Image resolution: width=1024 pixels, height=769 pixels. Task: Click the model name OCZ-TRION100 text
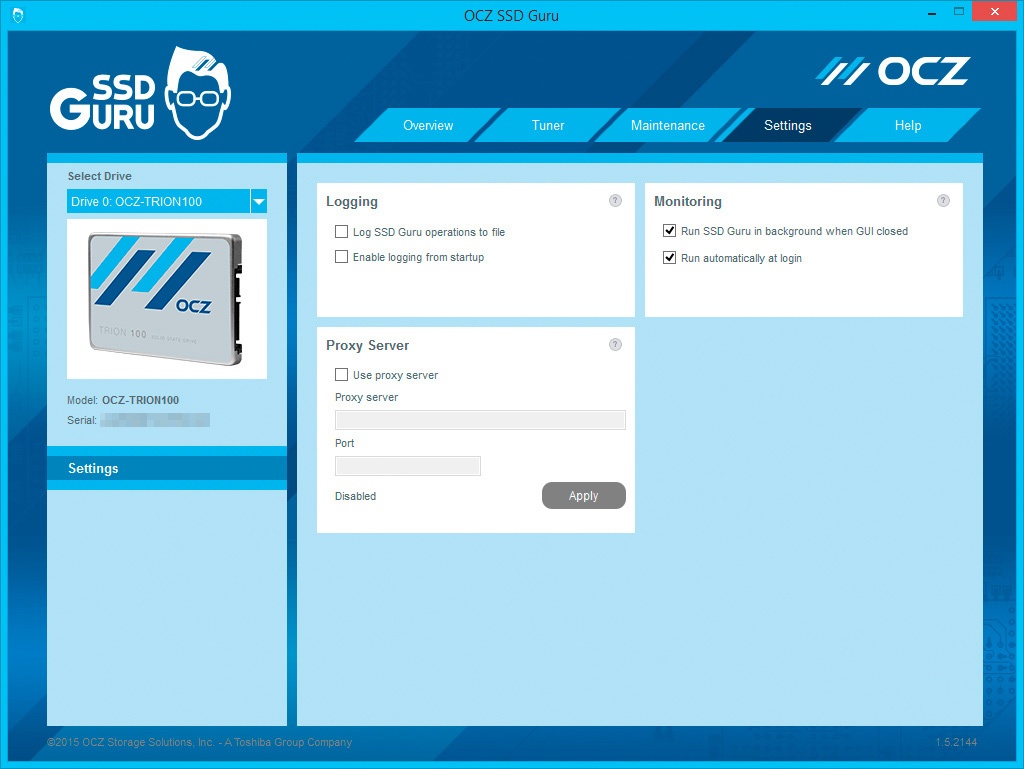point(140,400)
